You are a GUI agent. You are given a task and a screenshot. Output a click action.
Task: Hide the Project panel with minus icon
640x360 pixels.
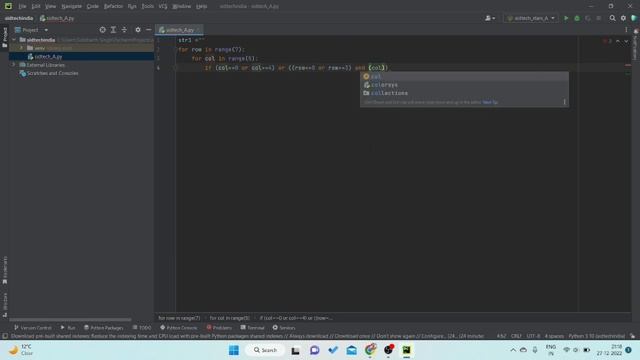[x=149, y=30]
